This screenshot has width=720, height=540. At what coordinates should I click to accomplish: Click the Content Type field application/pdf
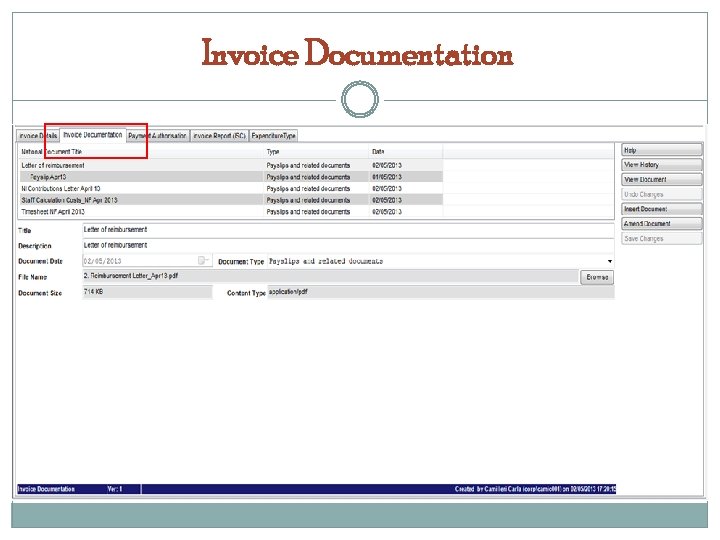click(440, 292)
